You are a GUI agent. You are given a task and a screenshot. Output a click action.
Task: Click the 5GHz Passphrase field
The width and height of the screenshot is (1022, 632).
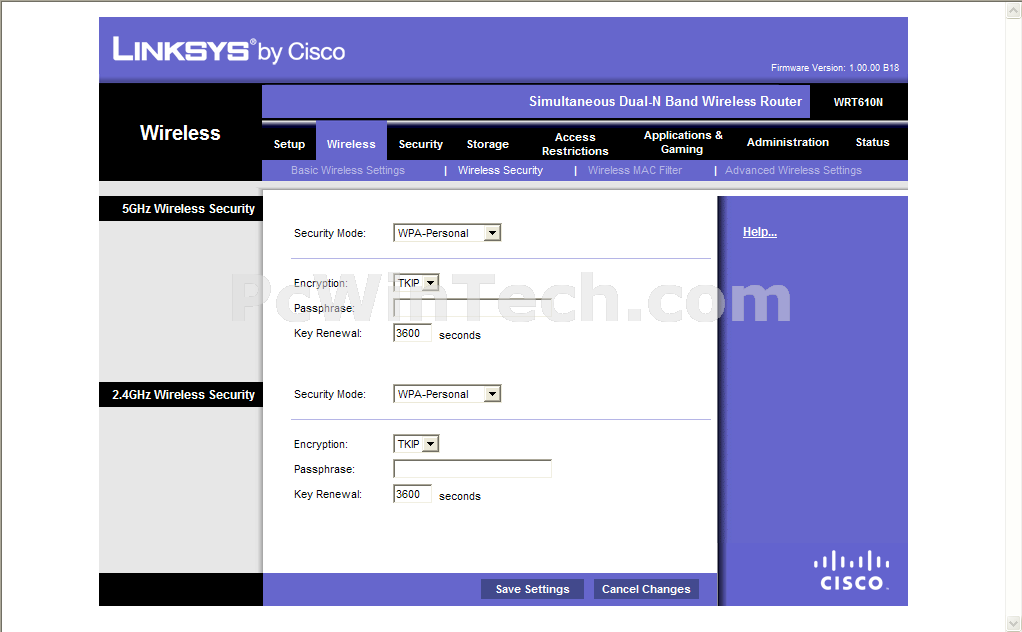pos(473,308)
